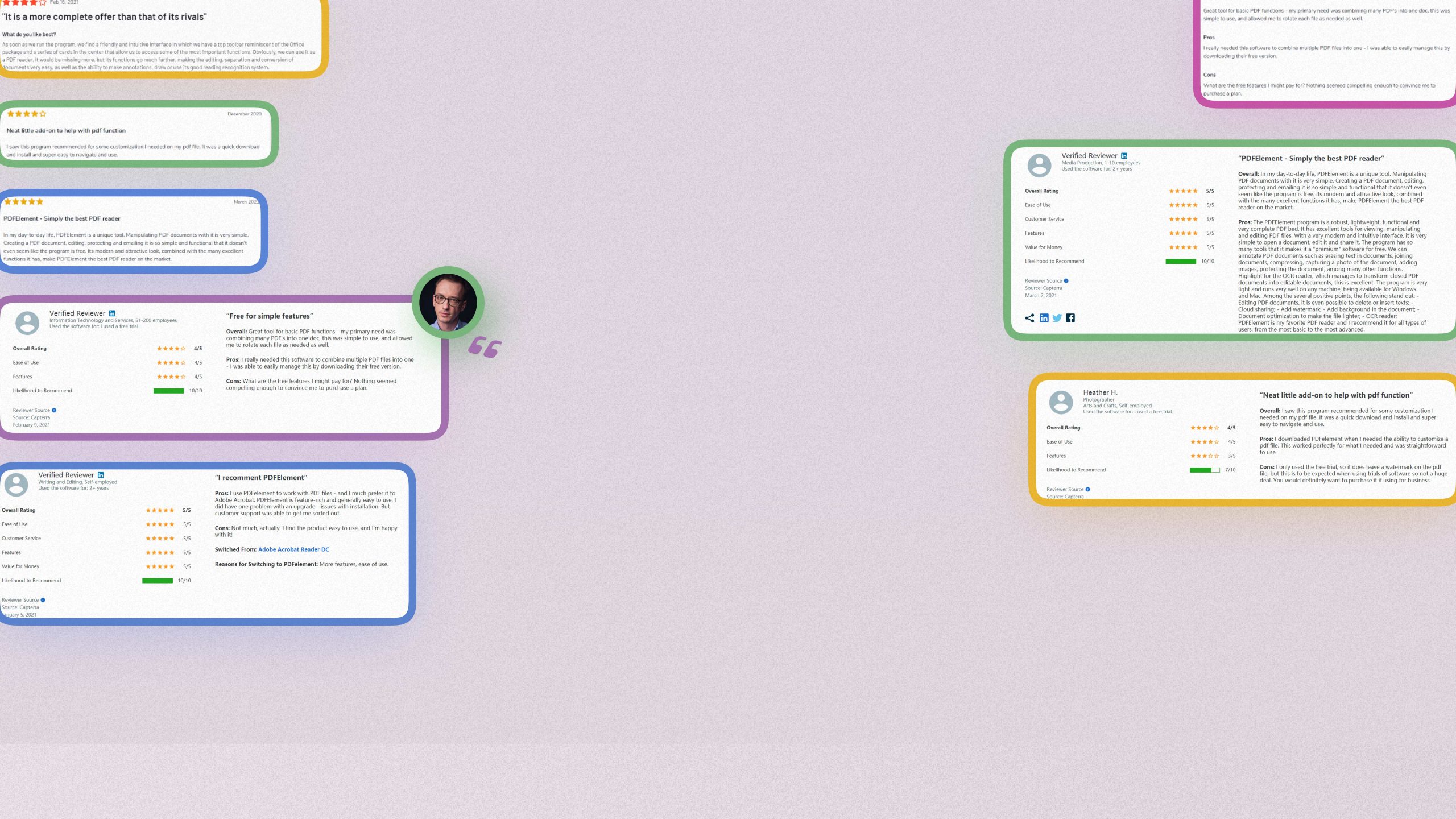Click "Source: Capterra" under February 9 review
The height and width of the screenshot is (819, 1456).
click(31, 417)
